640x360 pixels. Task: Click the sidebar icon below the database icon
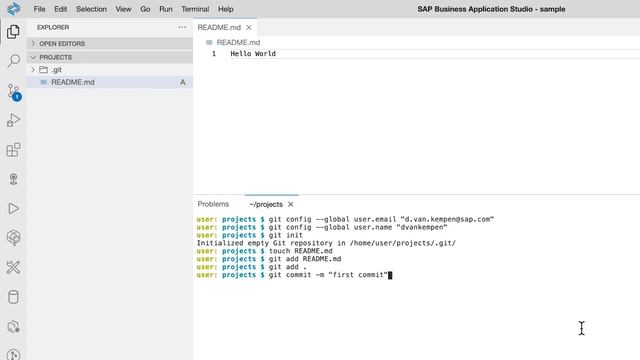(13, 326)
